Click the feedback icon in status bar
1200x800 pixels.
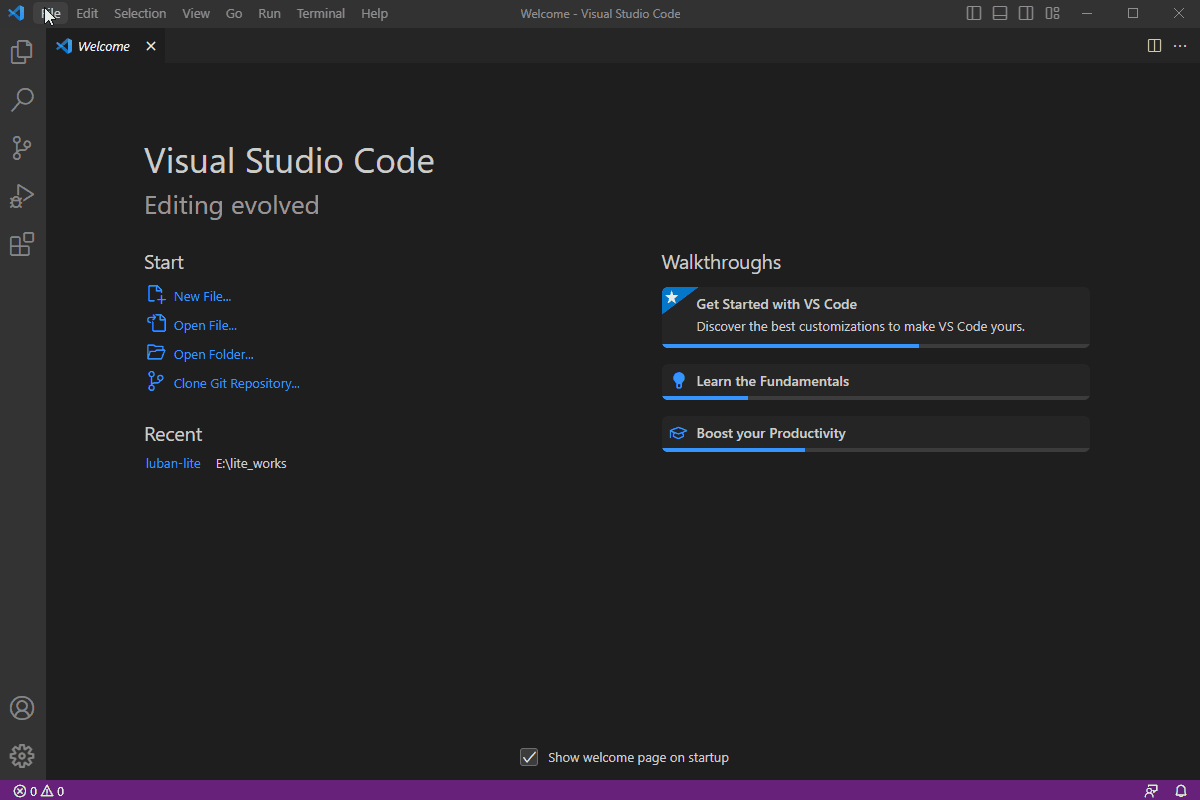tap(1152, 791)
